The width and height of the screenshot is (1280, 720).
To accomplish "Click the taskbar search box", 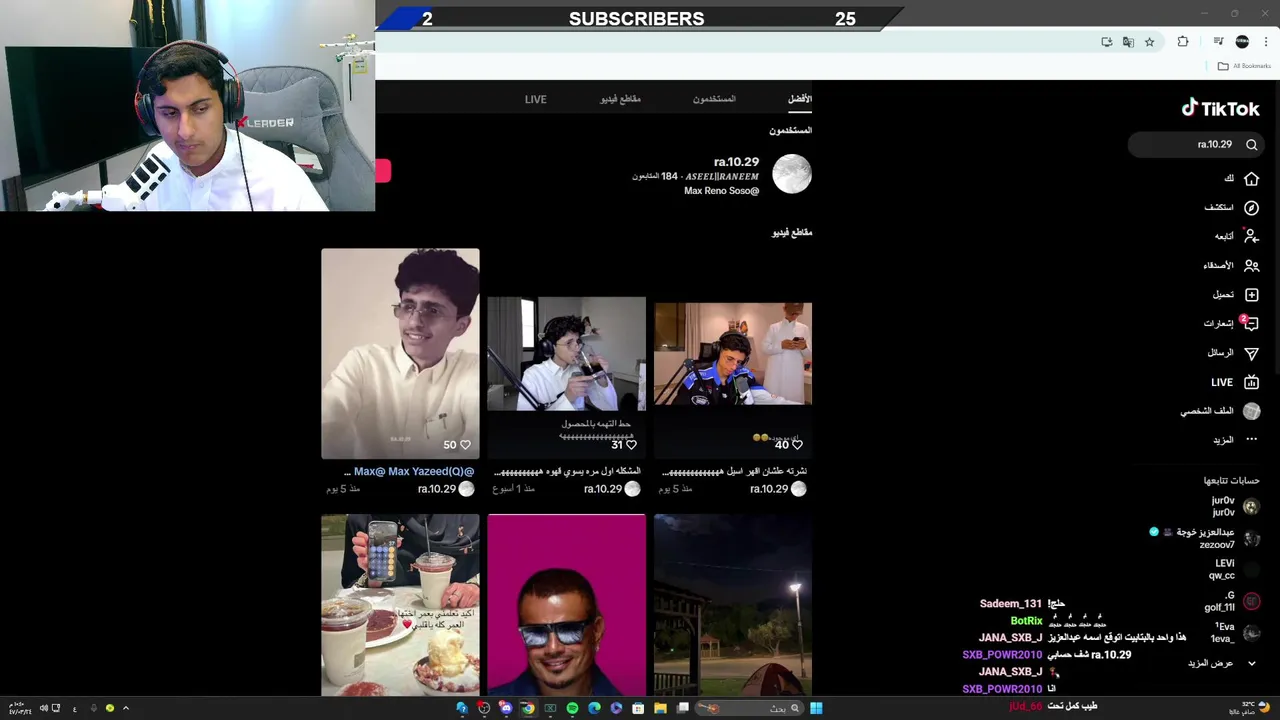I will click(750, 708).
